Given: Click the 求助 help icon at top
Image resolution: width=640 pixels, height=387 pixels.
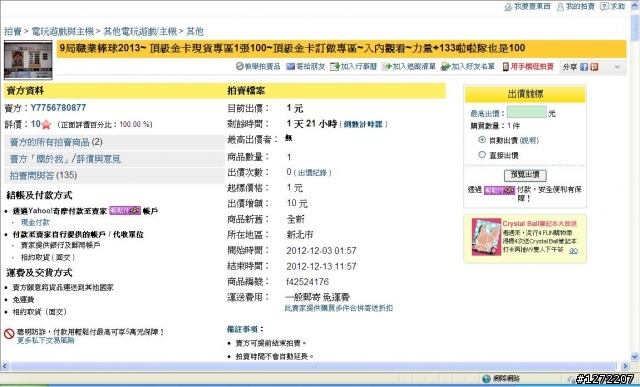Looking at the screenshot, I should [604, 7].
